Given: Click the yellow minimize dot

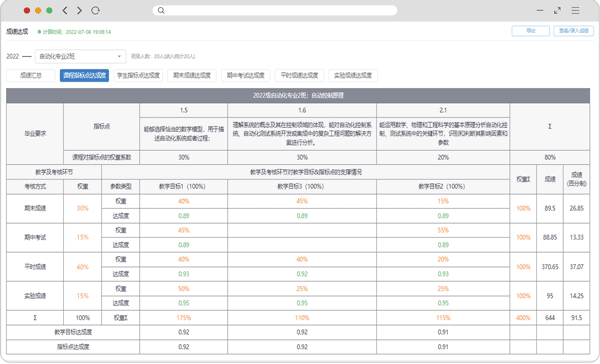Looking at the screenshot, I should (x=38, y=10).
